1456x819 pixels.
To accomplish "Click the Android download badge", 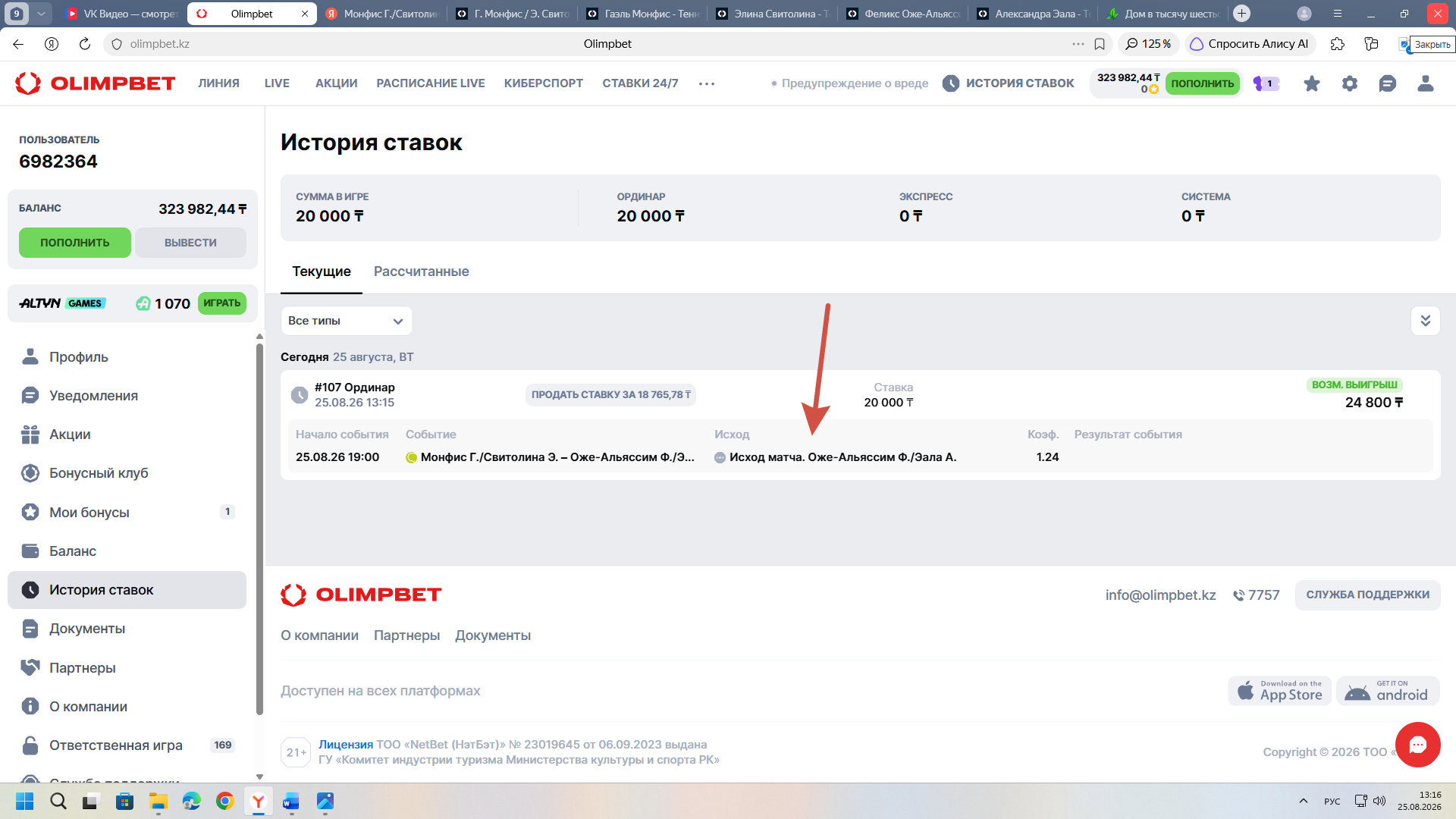I will coord(1388,691).
